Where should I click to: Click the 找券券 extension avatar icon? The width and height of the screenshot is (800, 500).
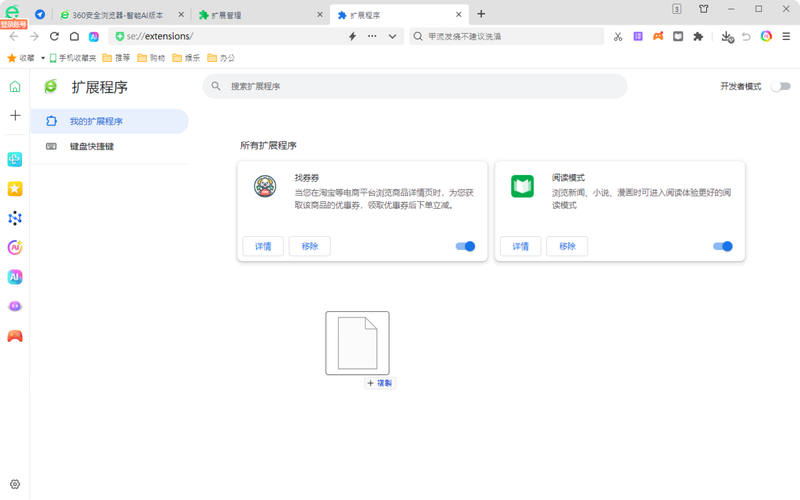(265, 186)
